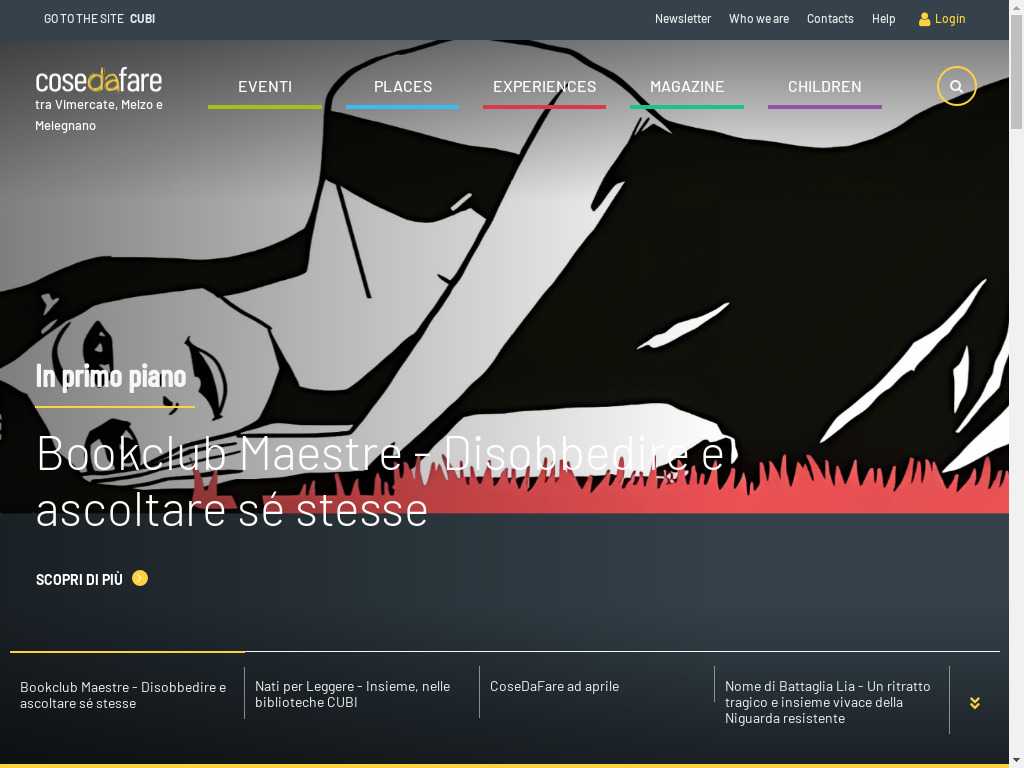
Task: Open the Who we are page
Action: click(758, 19)
